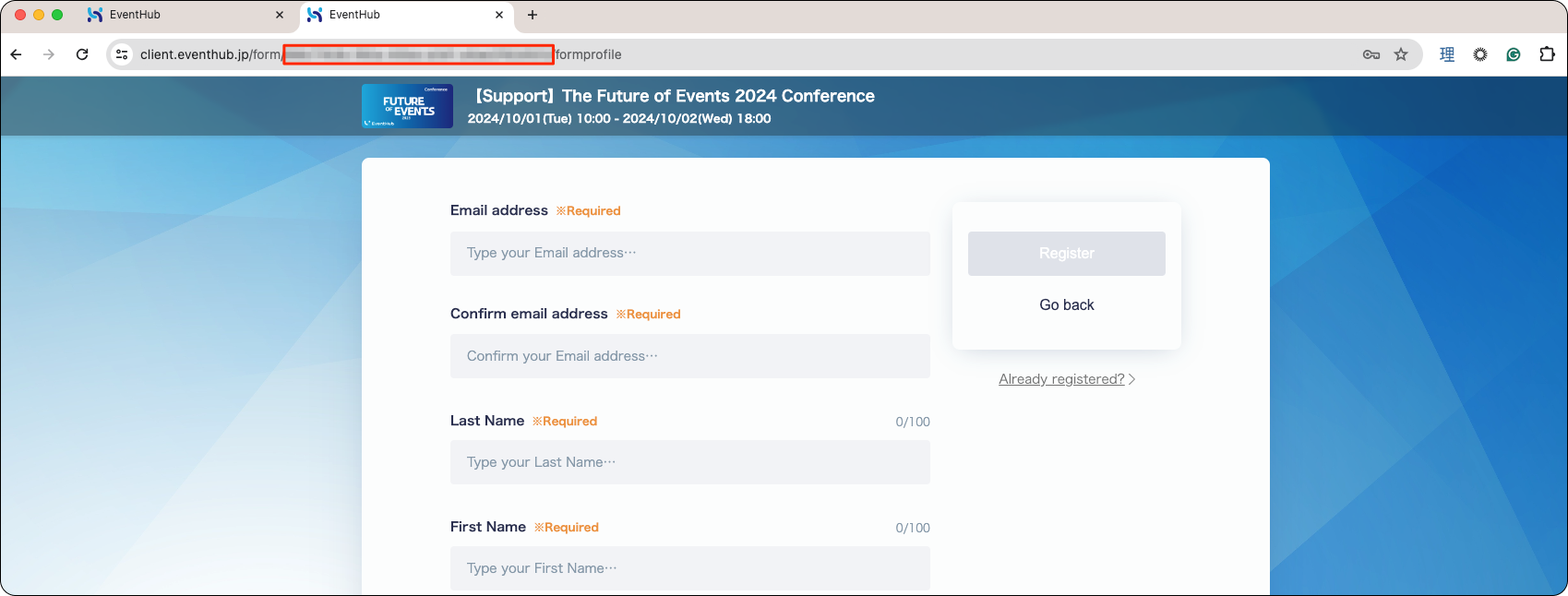This screenshot has width=1568, height=596.
Task: Focus the Email address field
Action: [690, 254]
